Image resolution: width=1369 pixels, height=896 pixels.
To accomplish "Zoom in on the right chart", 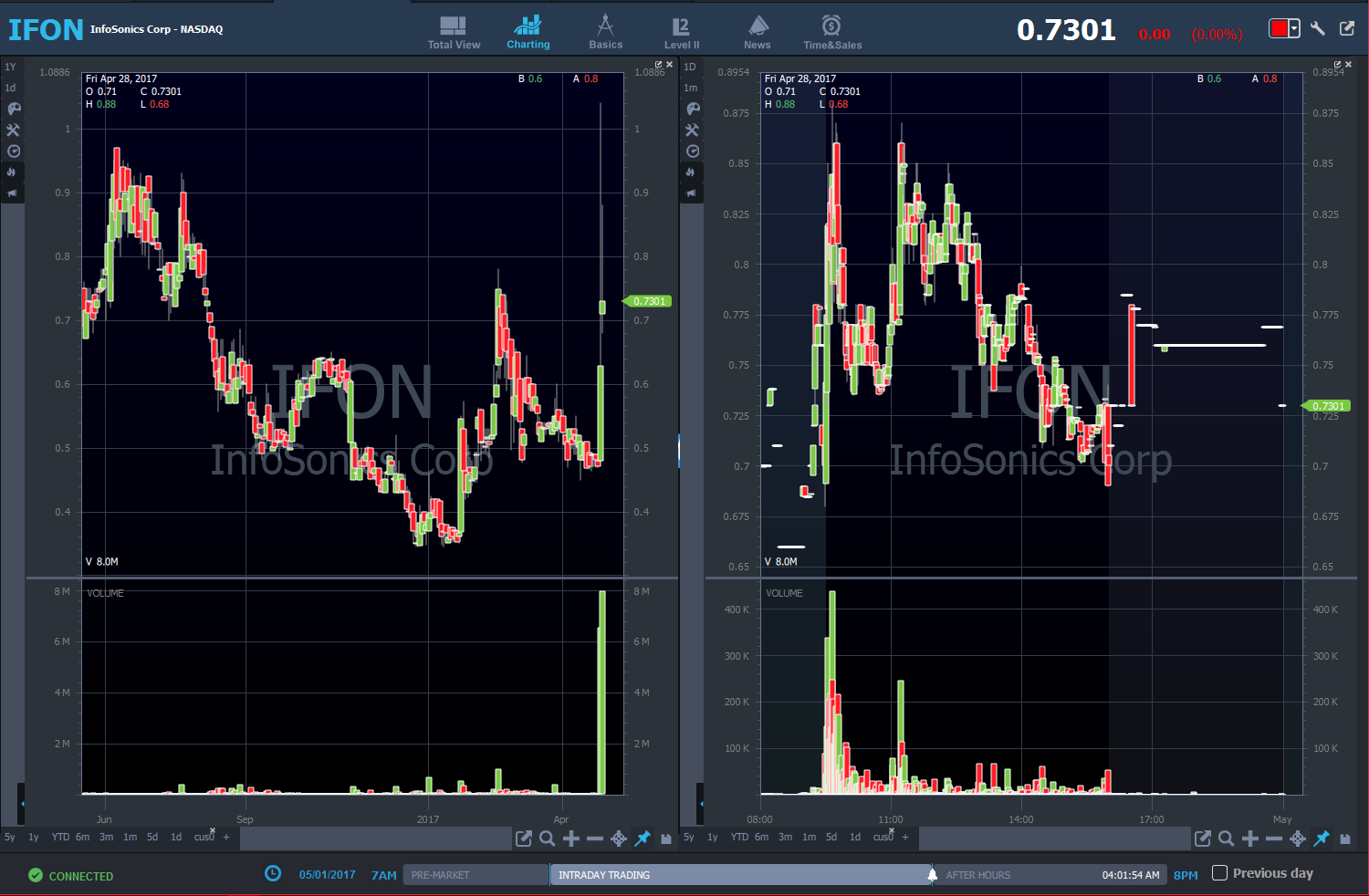I will [1250, 839].
